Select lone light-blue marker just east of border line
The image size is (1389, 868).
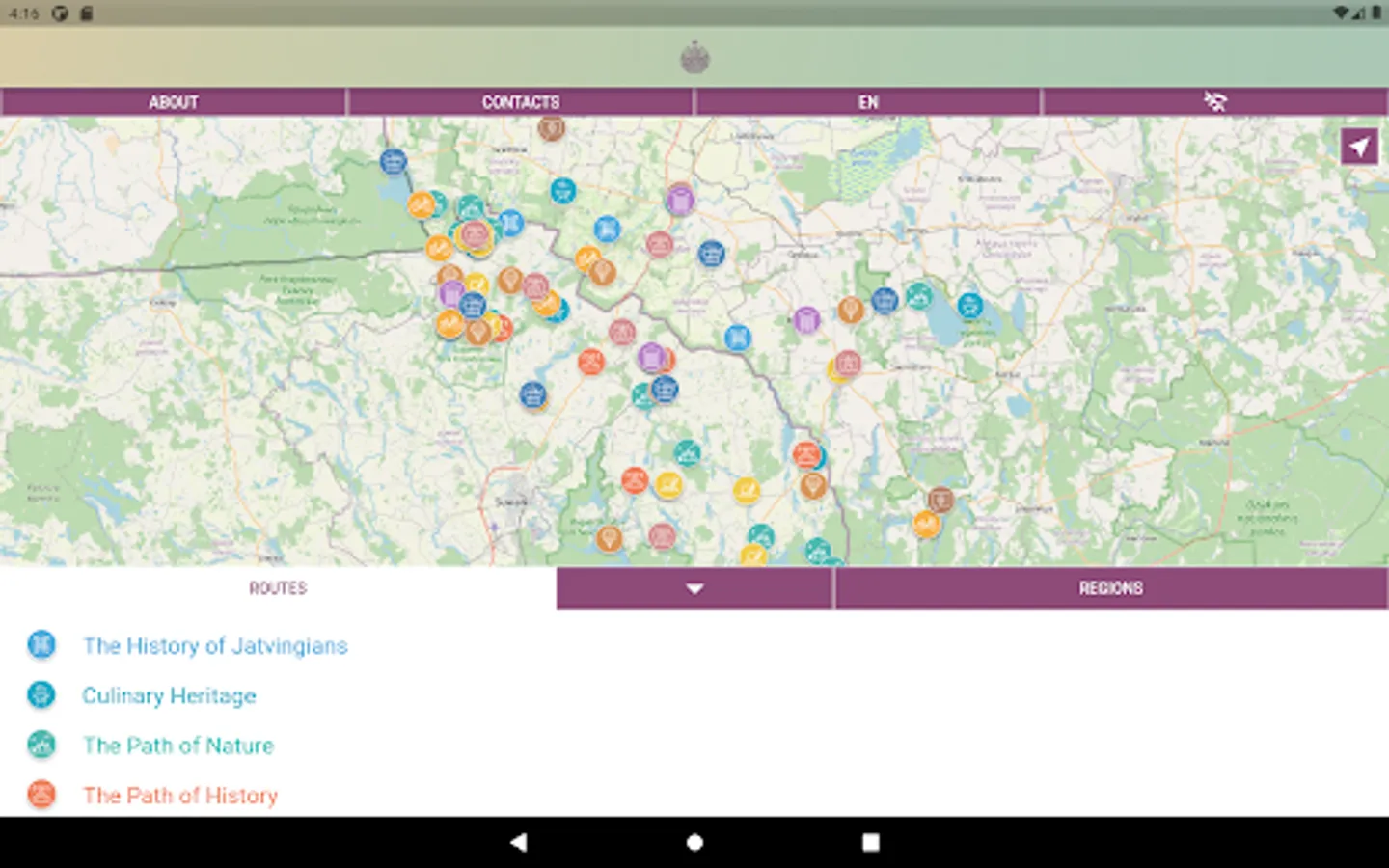click(738, 338)
